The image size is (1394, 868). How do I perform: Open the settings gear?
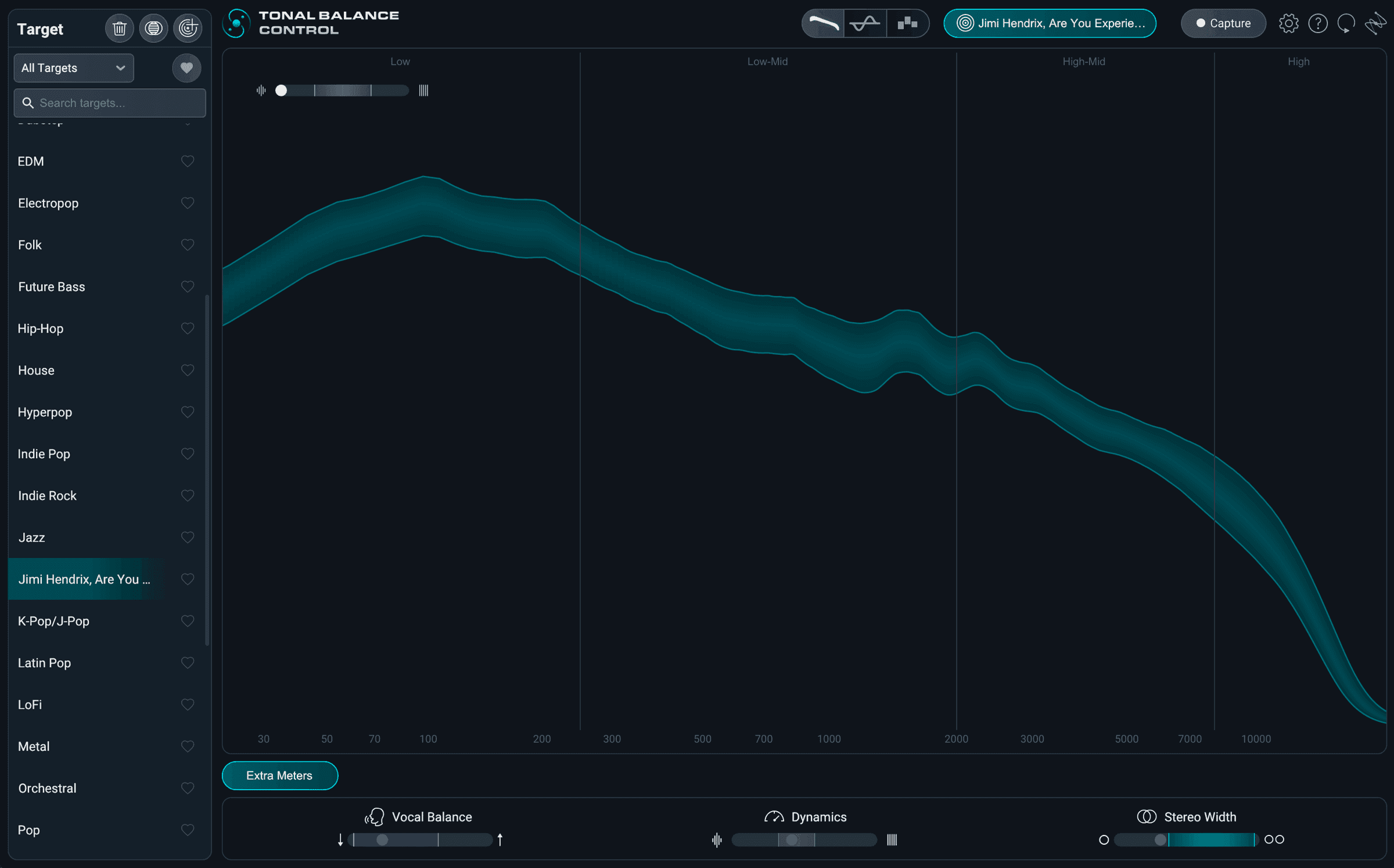pos(1288,23)
